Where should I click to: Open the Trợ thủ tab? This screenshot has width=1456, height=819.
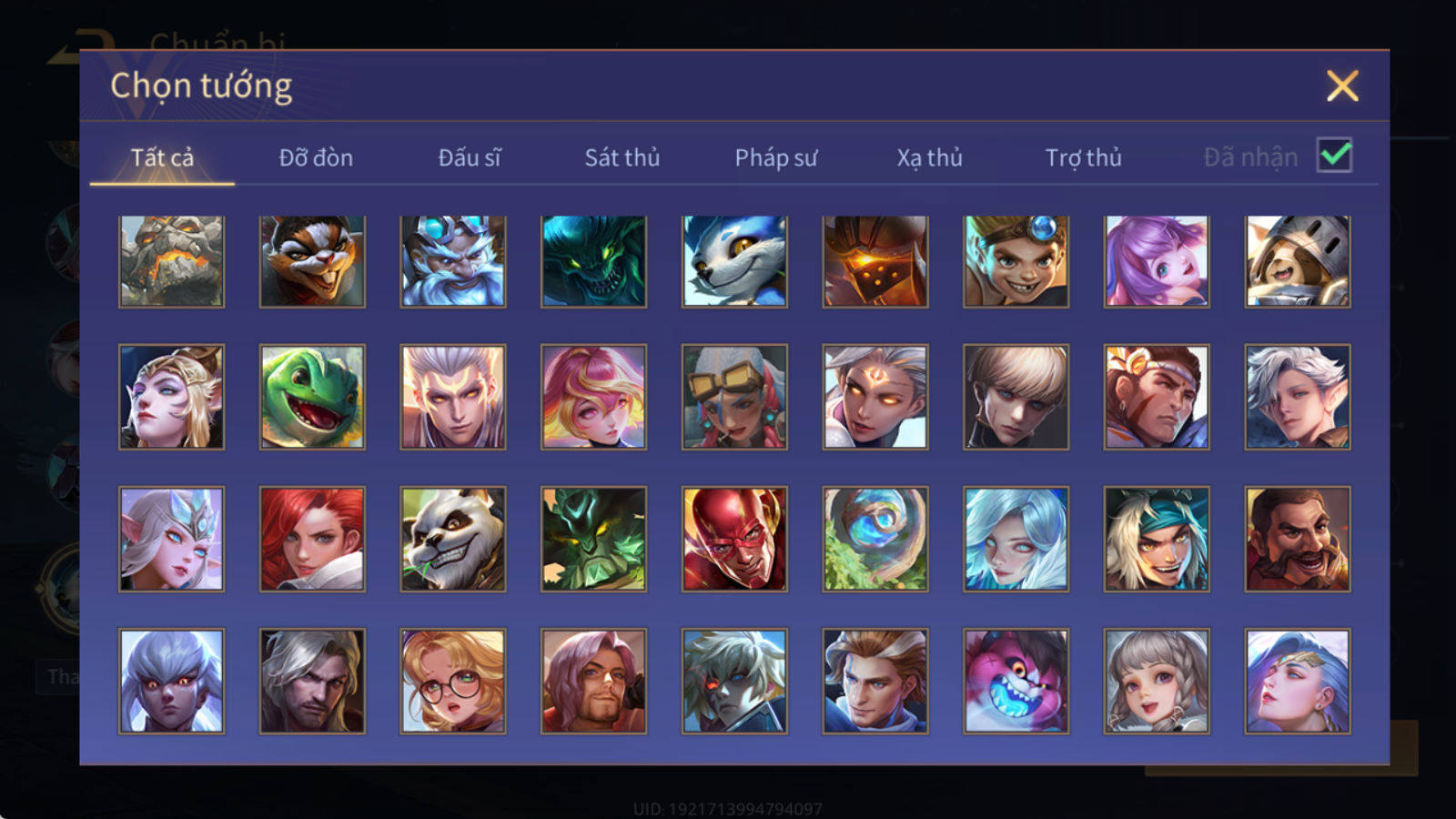1083,157
